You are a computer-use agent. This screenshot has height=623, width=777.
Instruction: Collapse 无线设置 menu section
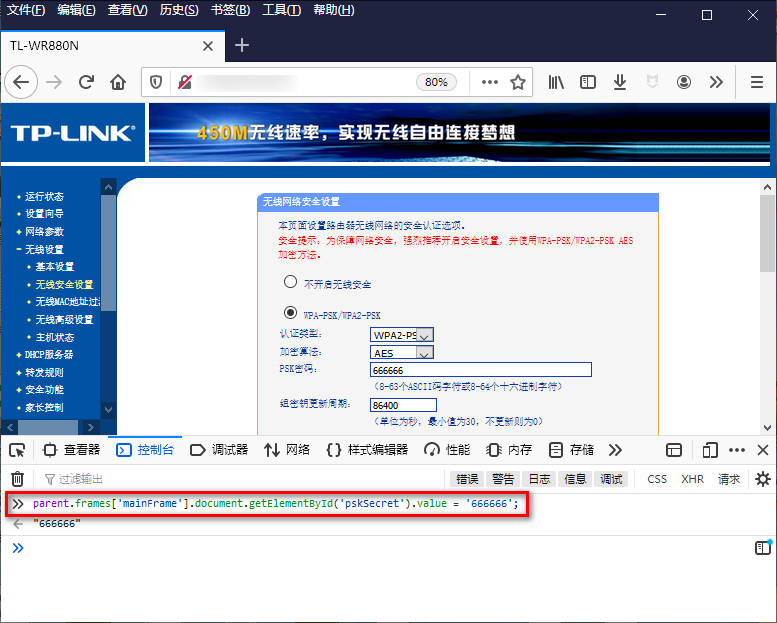click(x=44, y=249)
